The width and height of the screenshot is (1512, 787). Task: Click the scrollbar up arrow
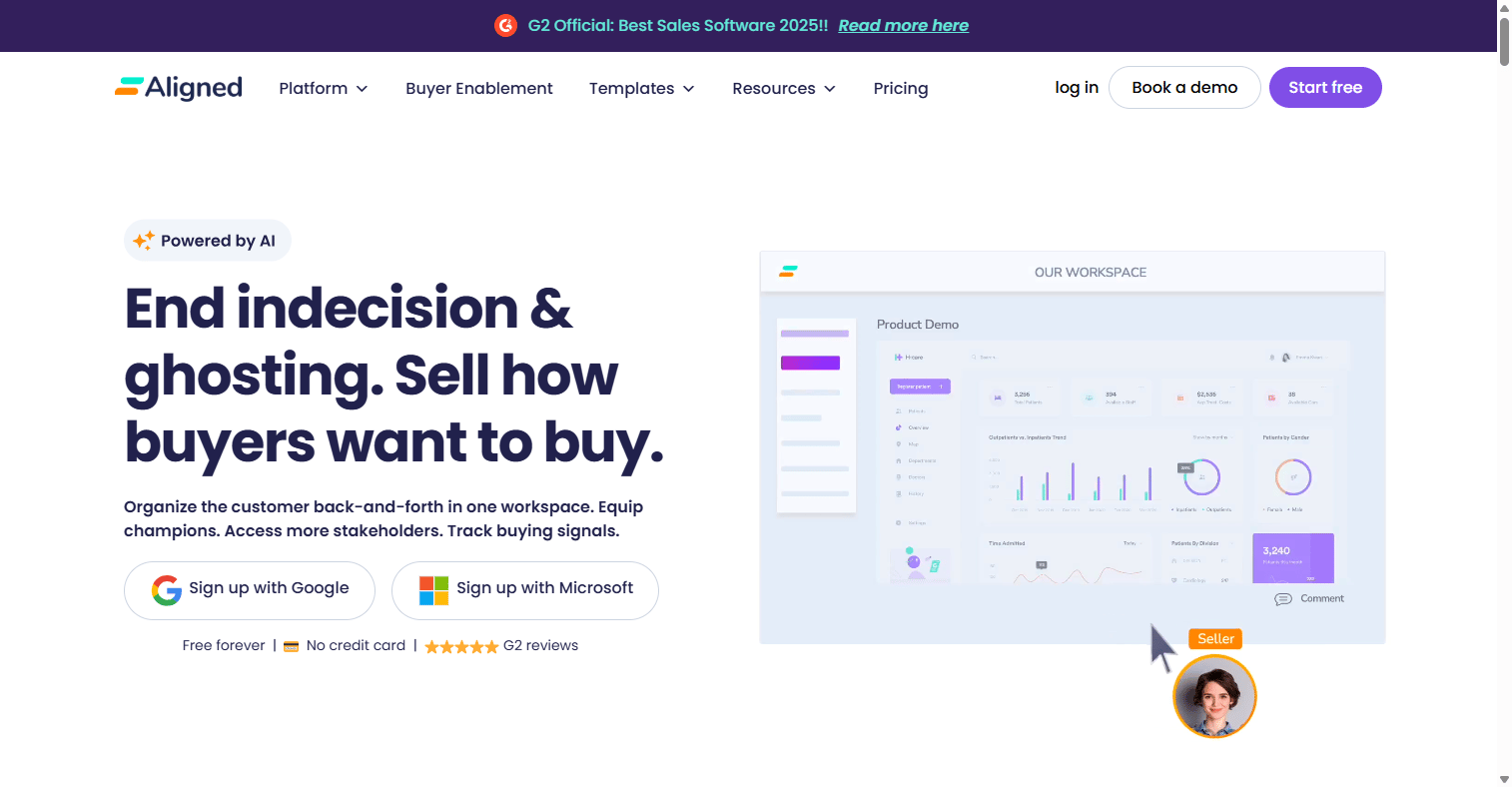point(1504,7)
